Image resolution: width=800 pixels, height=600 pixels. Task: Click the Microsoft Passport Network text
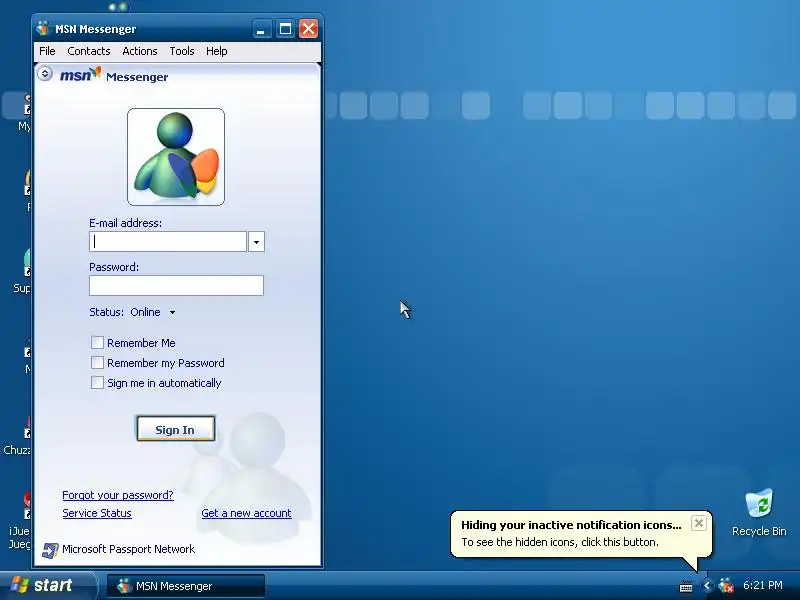pos(129,549)
